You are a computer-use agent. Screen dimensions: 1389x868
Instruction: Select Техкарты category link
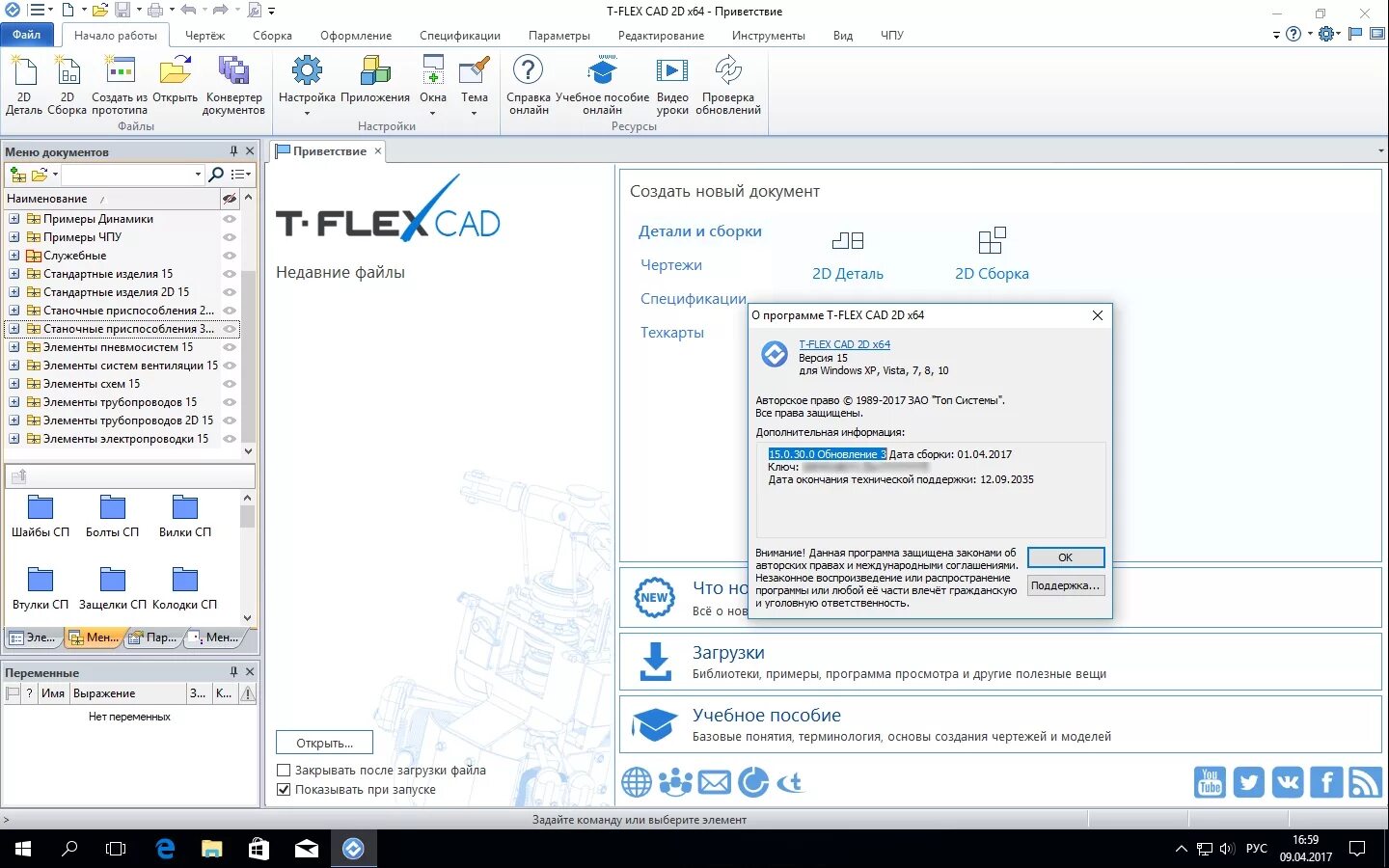point(672,333)
